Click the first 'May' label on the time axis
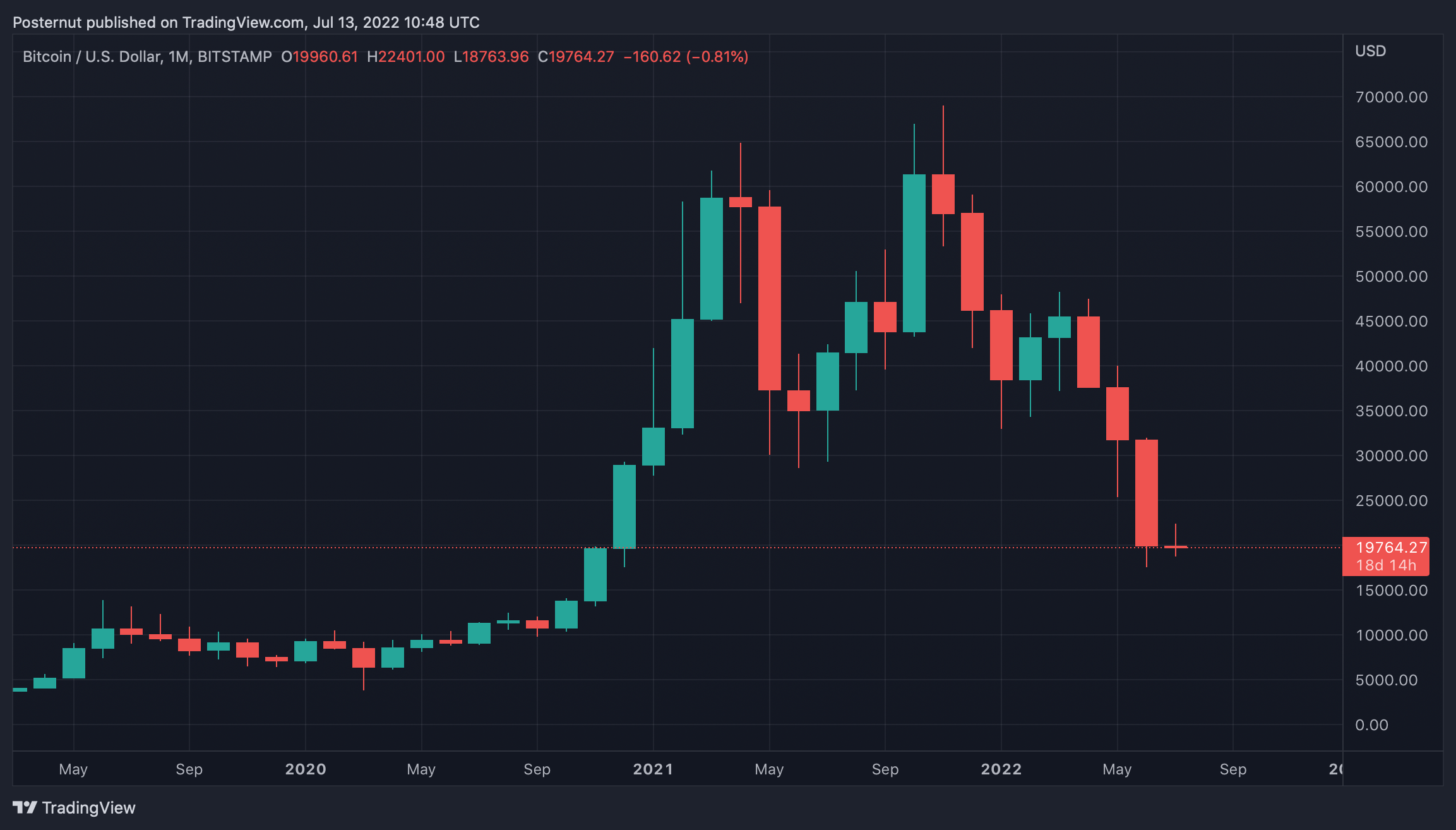 pos(73,769)
